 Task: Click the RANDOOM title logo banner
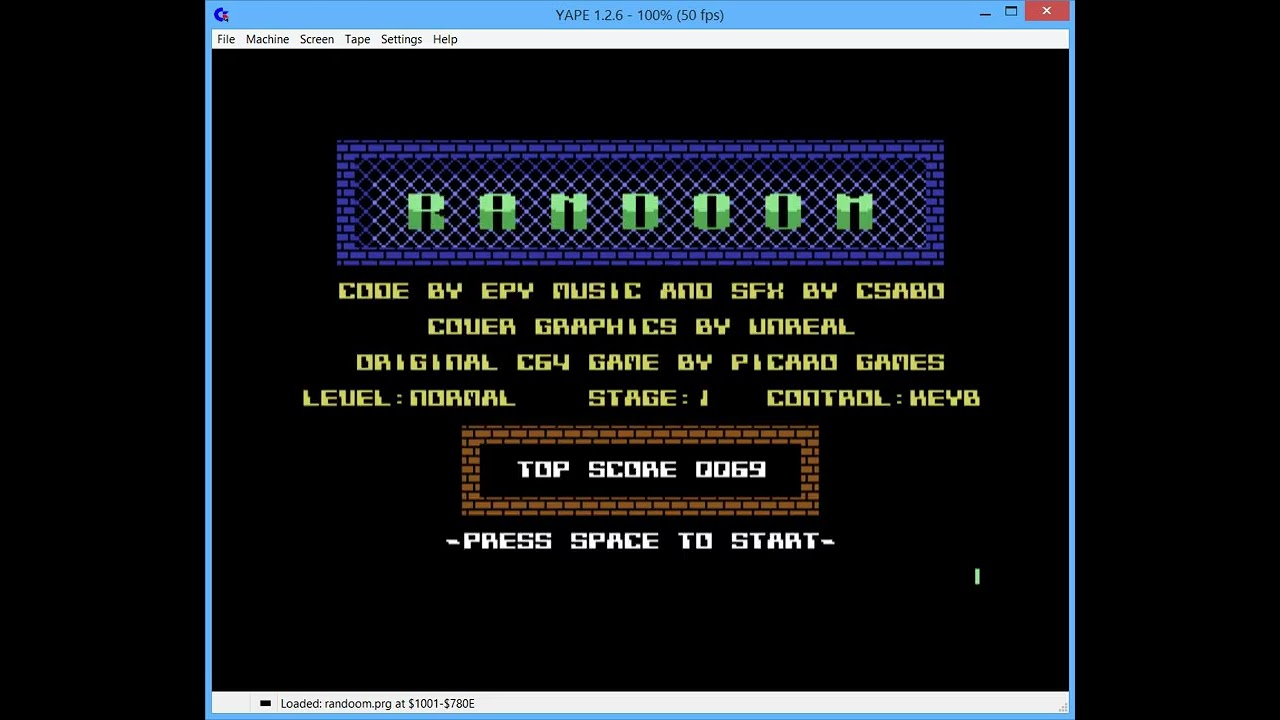pyautogui.click(x=640, y=203)
